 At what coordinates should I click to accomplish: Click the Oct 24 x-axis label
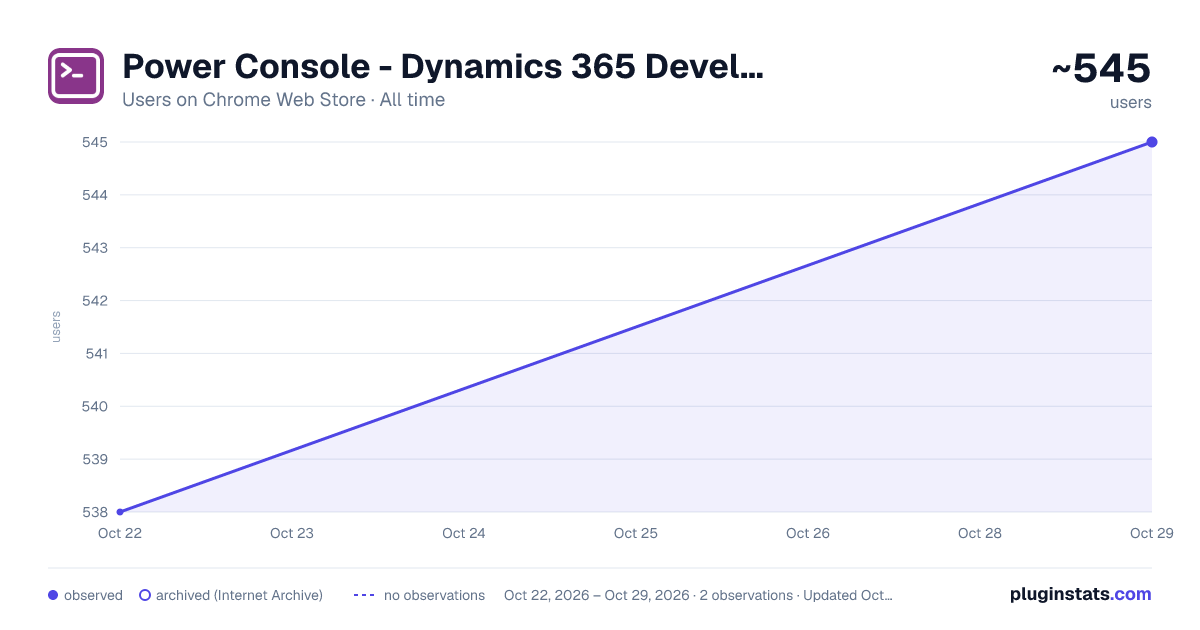click(464, 533)
